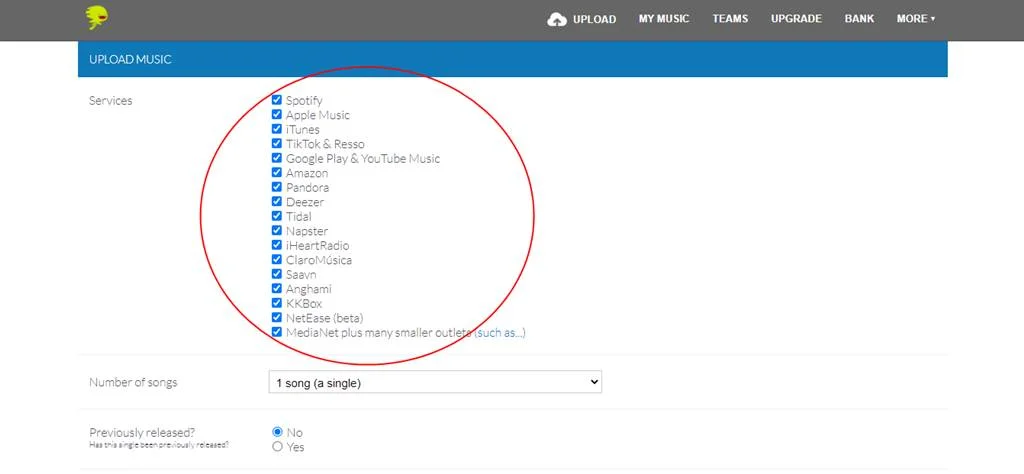Toggle the TikTok & Resso checkbox
Image resolution: width=1024 pixels, height=474 pixels.
click(277, 143)
